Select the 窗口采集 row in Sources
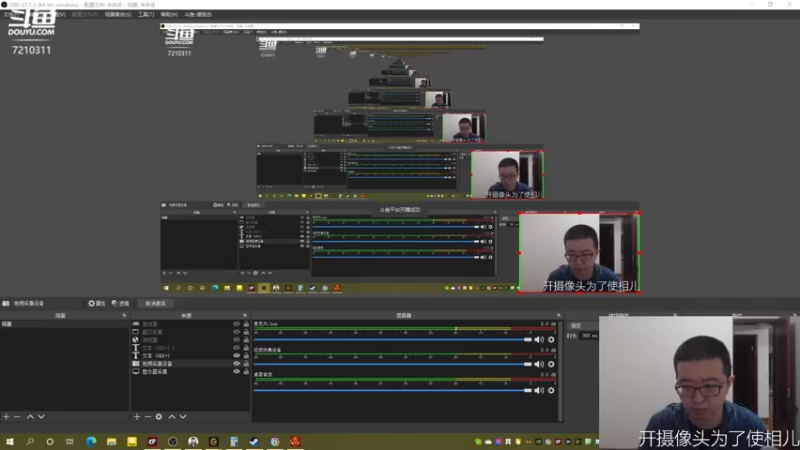This screenshot has height=450, width=800. tap(190, 332)
